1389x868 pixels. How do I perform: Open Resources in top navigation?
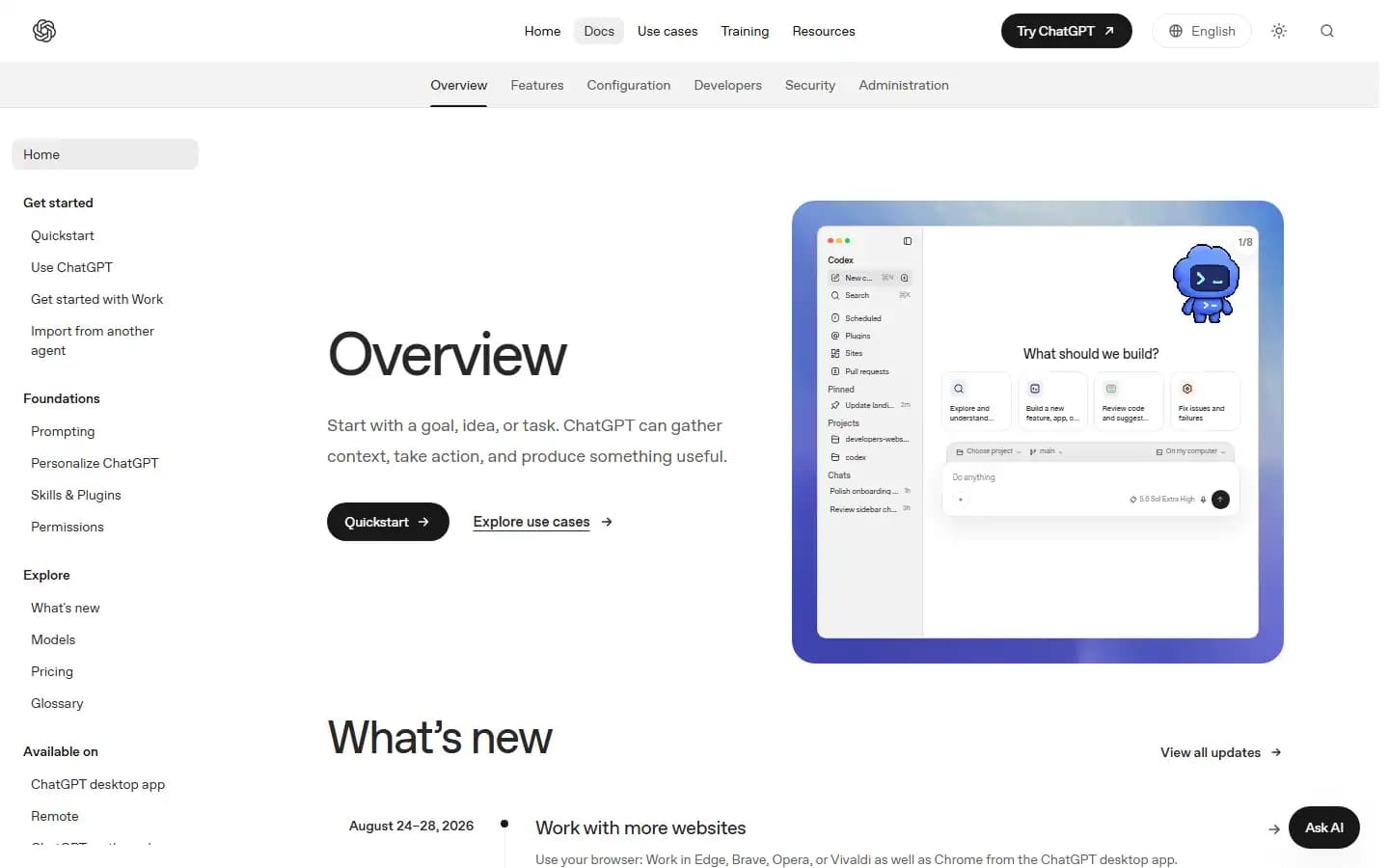824,31
